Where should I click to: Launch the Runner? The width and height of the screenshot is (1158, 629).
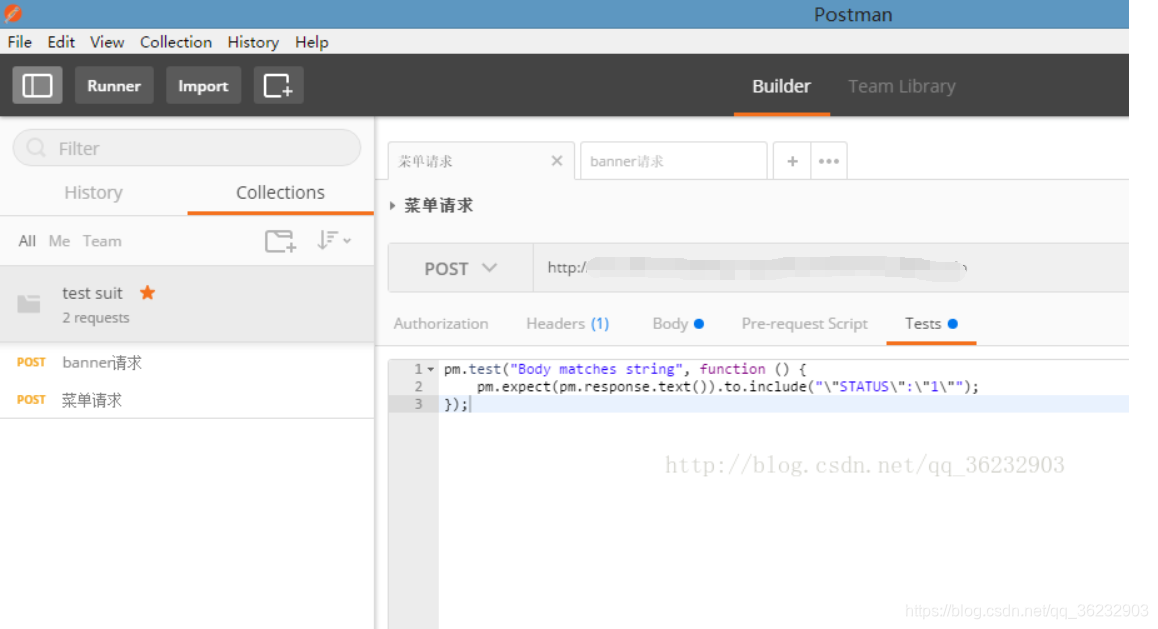click(114, 86)
